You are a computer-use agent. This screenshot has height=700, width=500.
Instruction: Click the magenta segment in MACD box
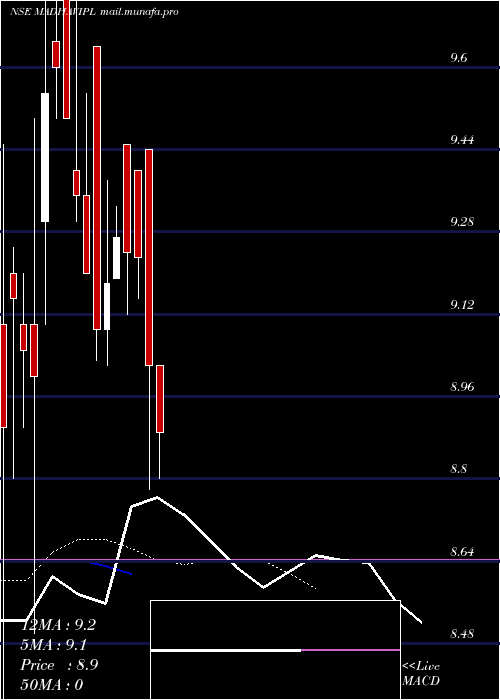[x=350, y=650]
